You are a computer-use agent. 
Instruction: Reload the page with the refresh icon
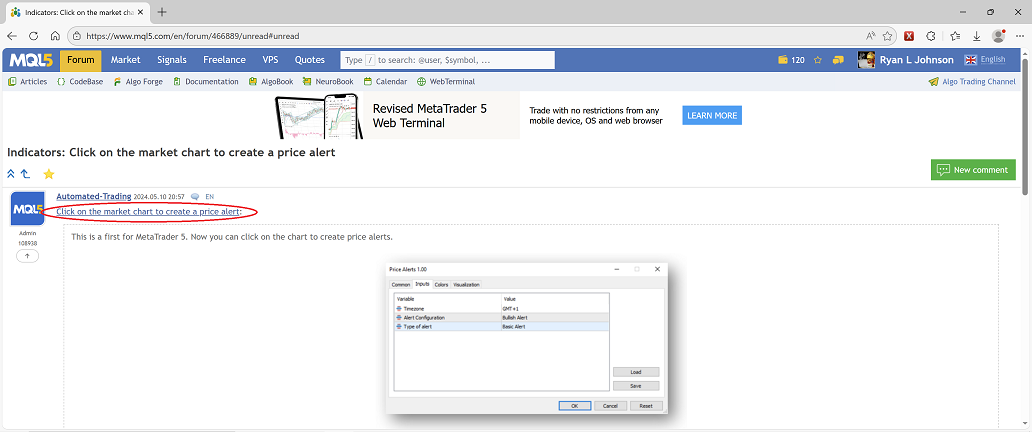pyautogui.click(x=34, y=36)
